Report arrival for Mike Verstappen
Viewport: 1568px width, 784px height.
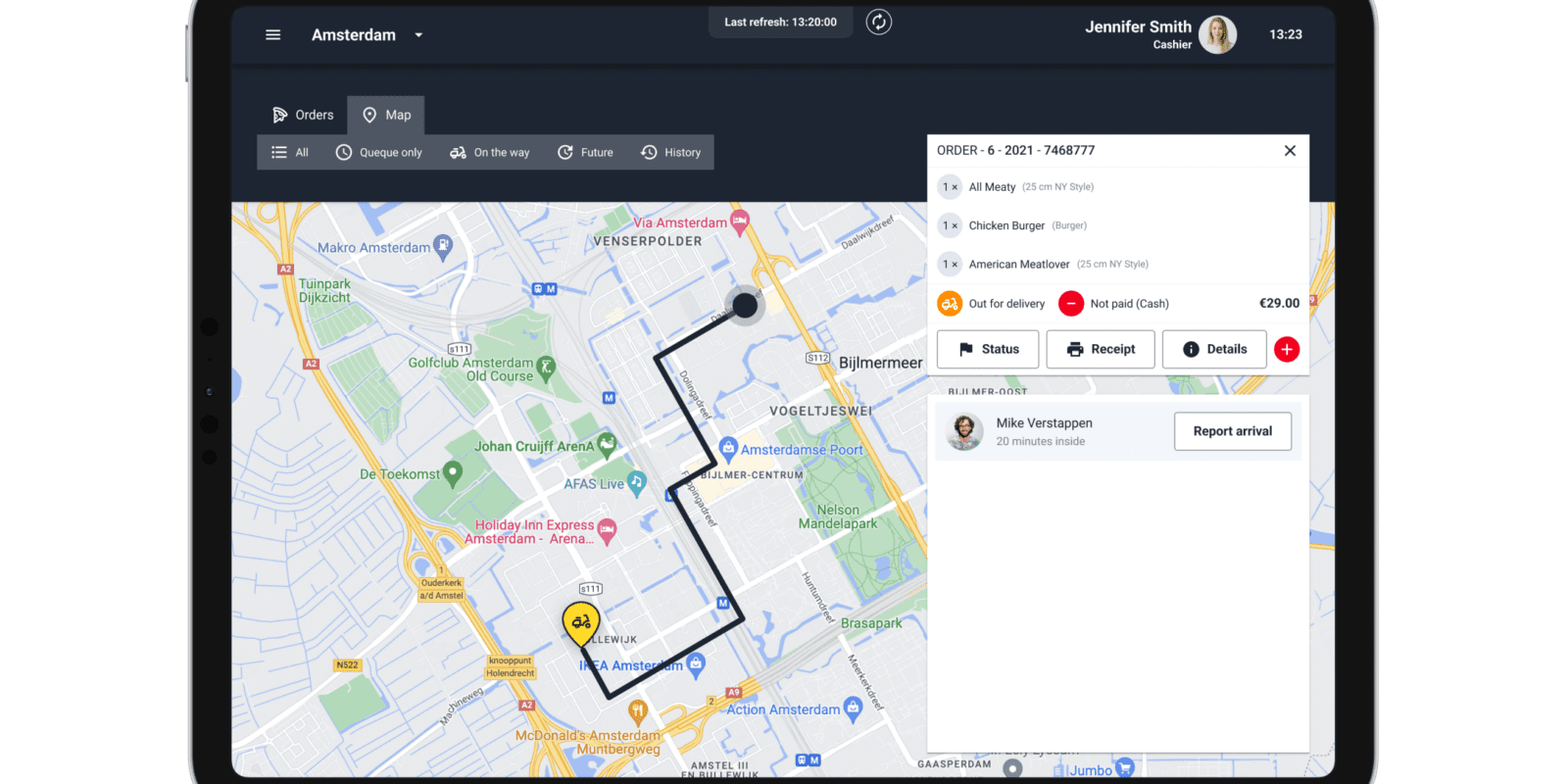(x=1232, y=431)
